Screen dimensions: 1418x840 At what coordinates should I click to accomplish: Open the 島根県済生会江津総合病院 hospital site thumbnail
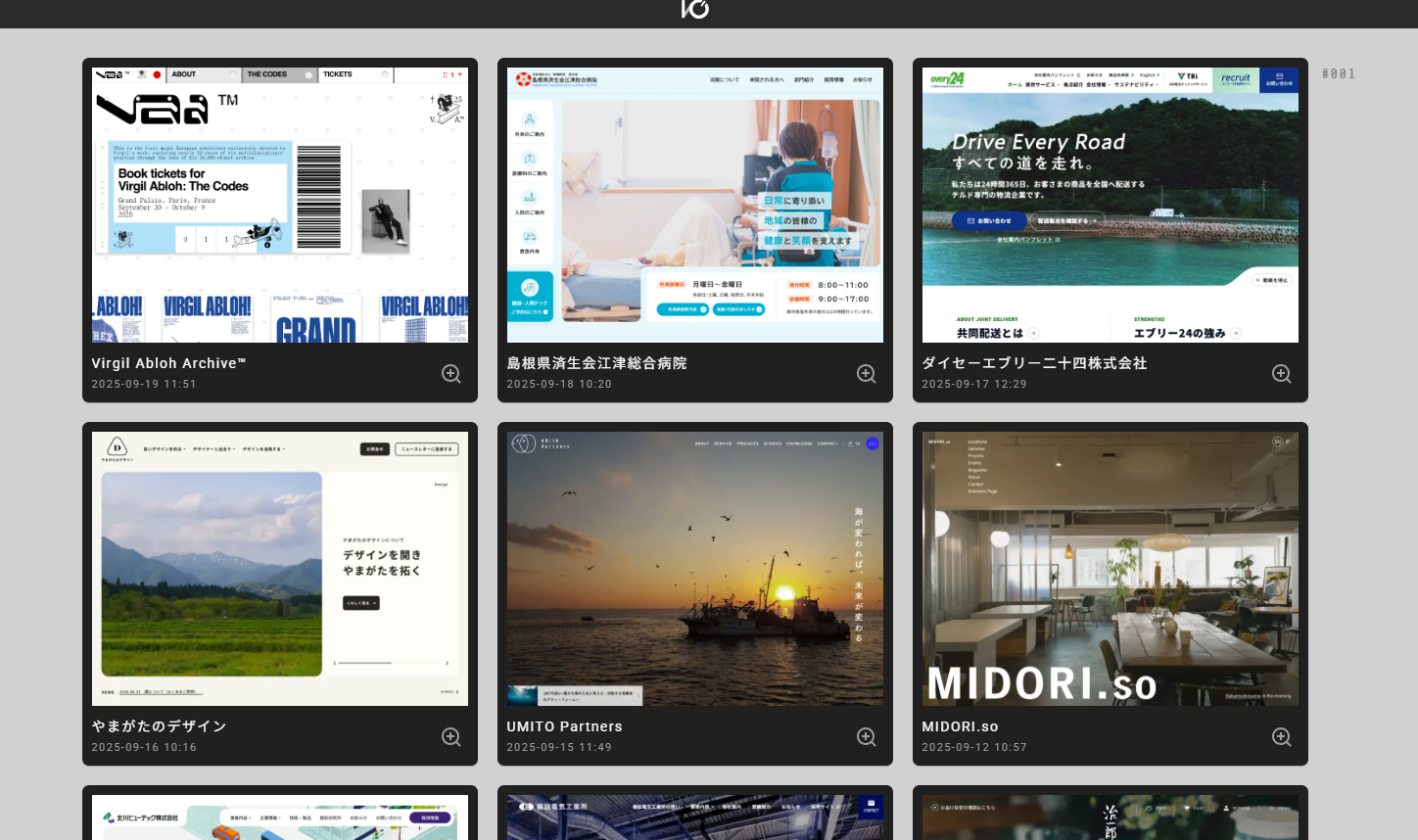point(695,205)
